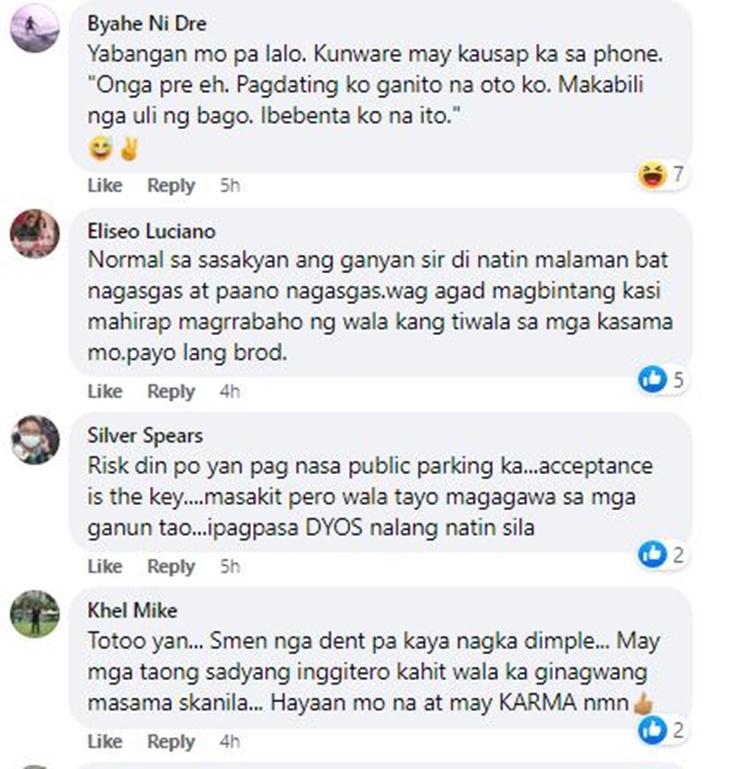The width and height of the screenshot is (750, 769).
Task: Like Silver Spears' comment
Action: pyautogui.click(x=105, y=566)
